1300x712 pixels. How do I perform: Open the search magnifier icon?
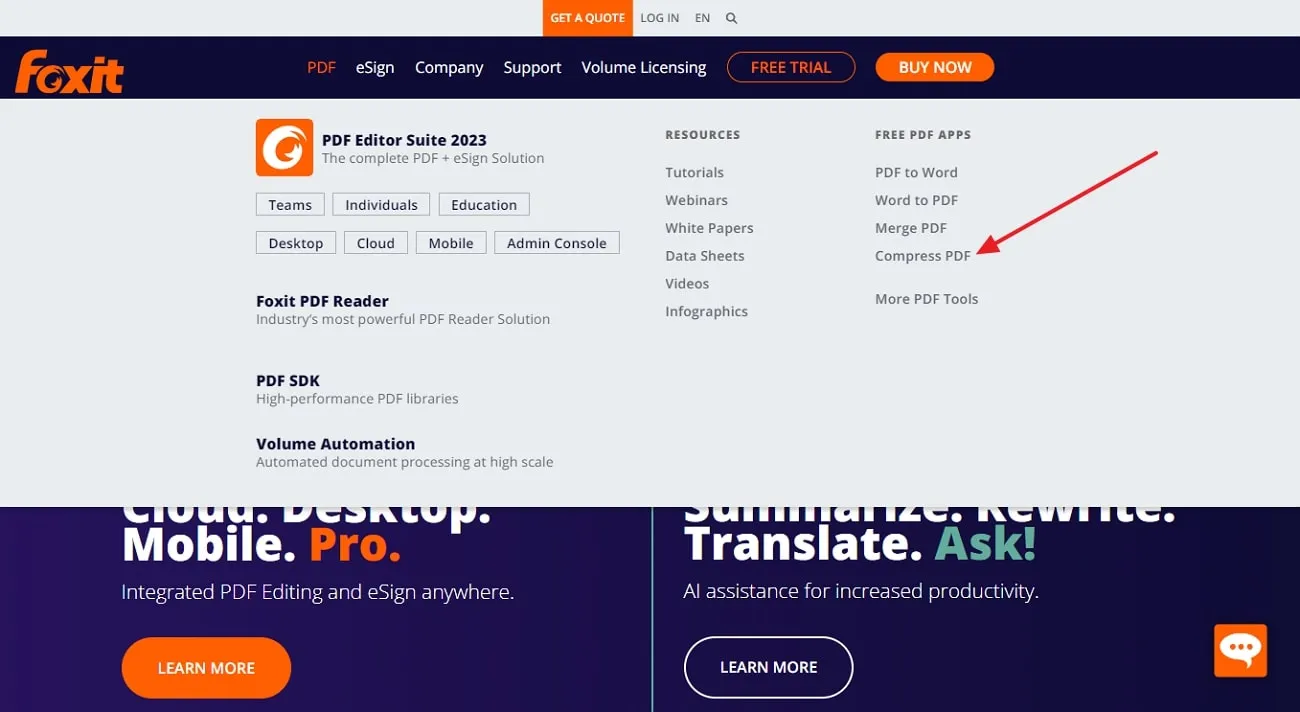731,18
